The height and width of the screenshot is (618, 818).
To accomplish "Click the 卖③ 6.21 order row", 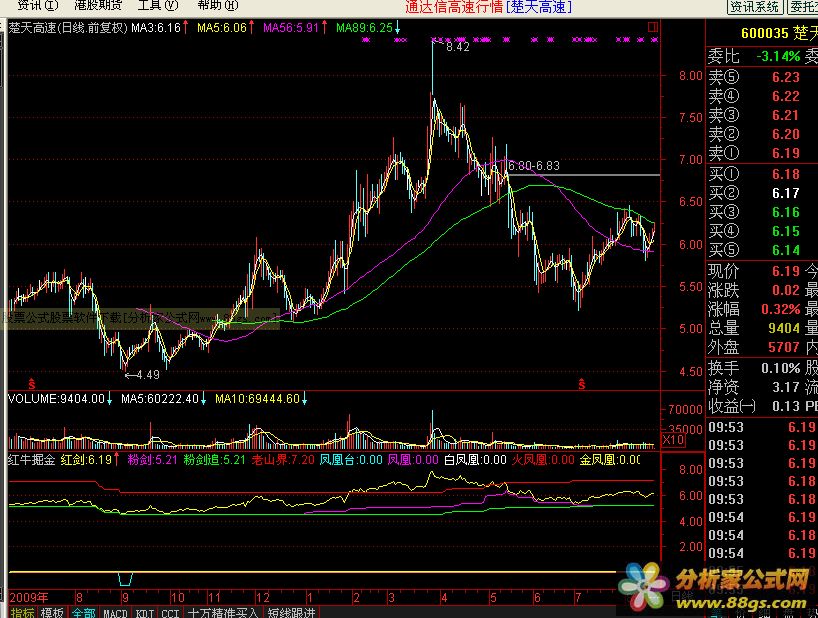I will coord(762,115).
